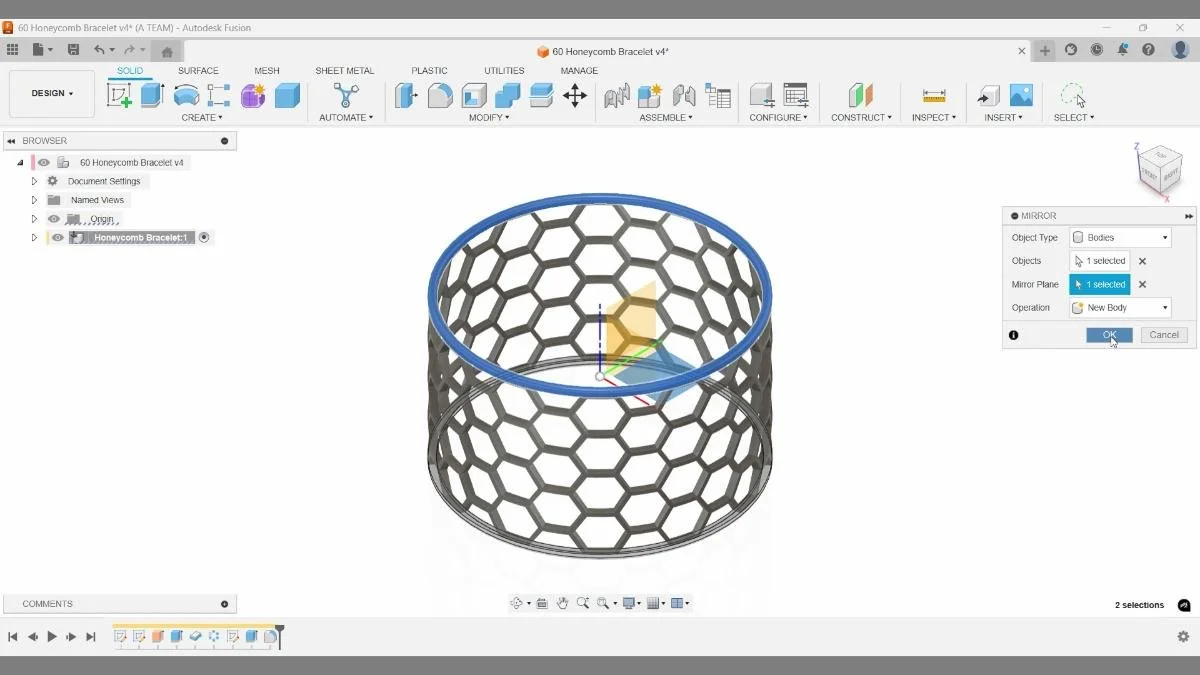Toggle visibility of 60 Honeycomb Bracelet v4 root
The width and height of the screenshot is (1200, 675).
44,162
